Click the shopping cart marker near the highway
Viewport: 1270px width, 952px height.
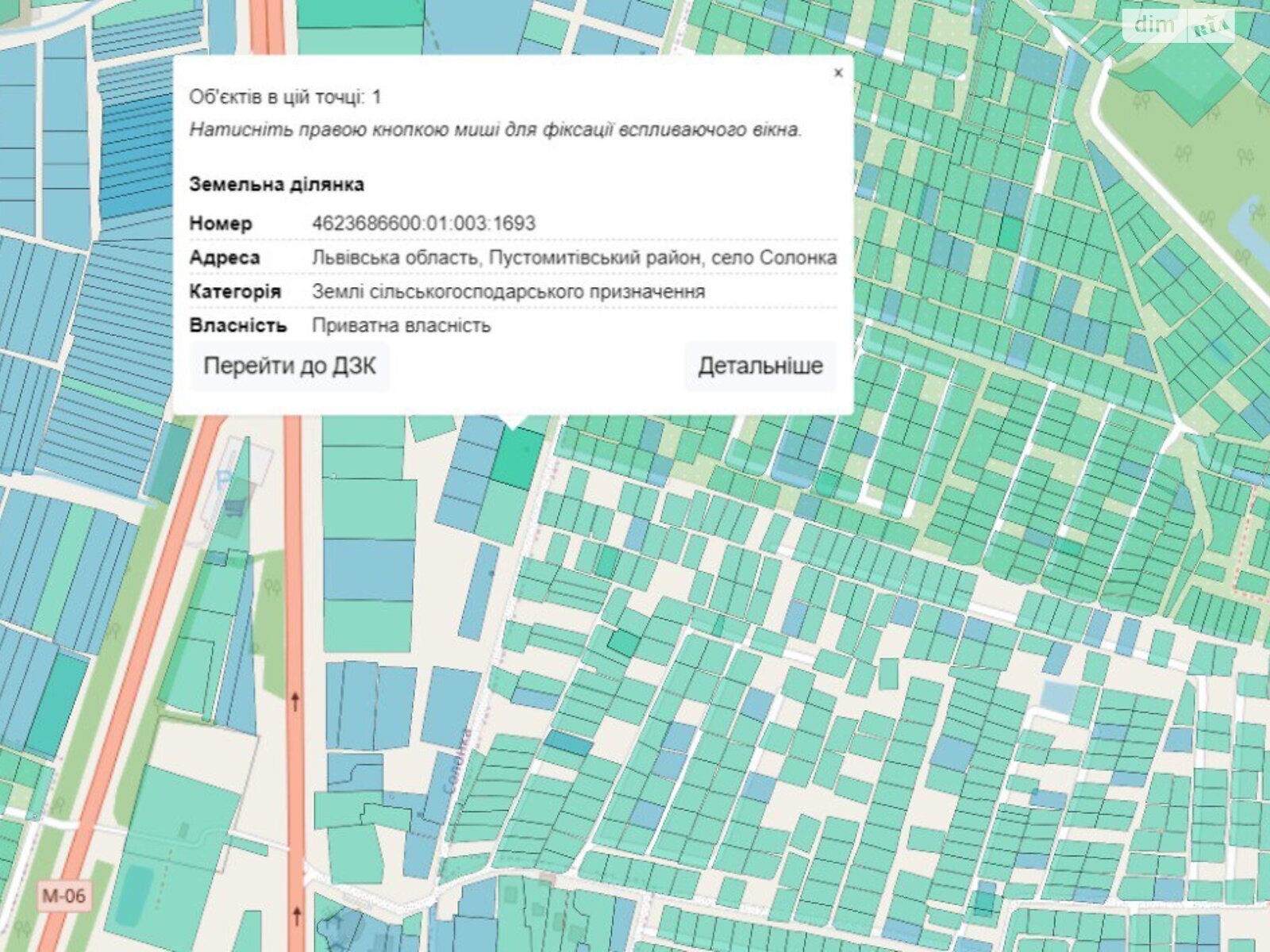234,506
